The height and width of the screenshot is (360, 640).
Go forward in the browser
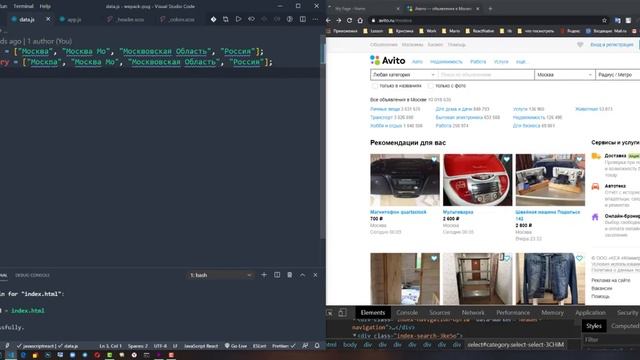339,20
